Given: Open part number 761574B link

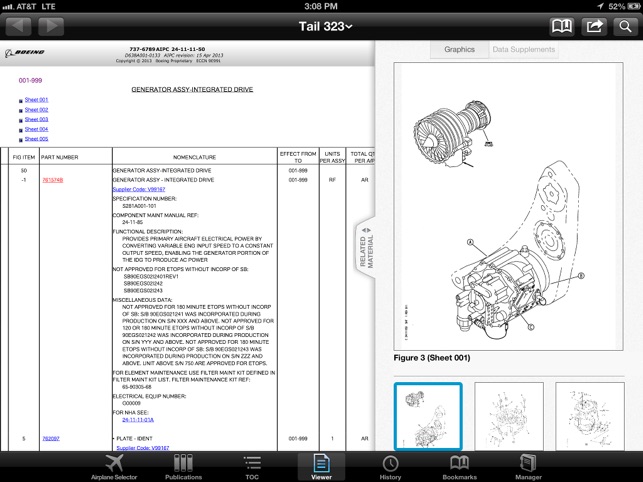Looking at the screenshot, I should coord(52,180).
